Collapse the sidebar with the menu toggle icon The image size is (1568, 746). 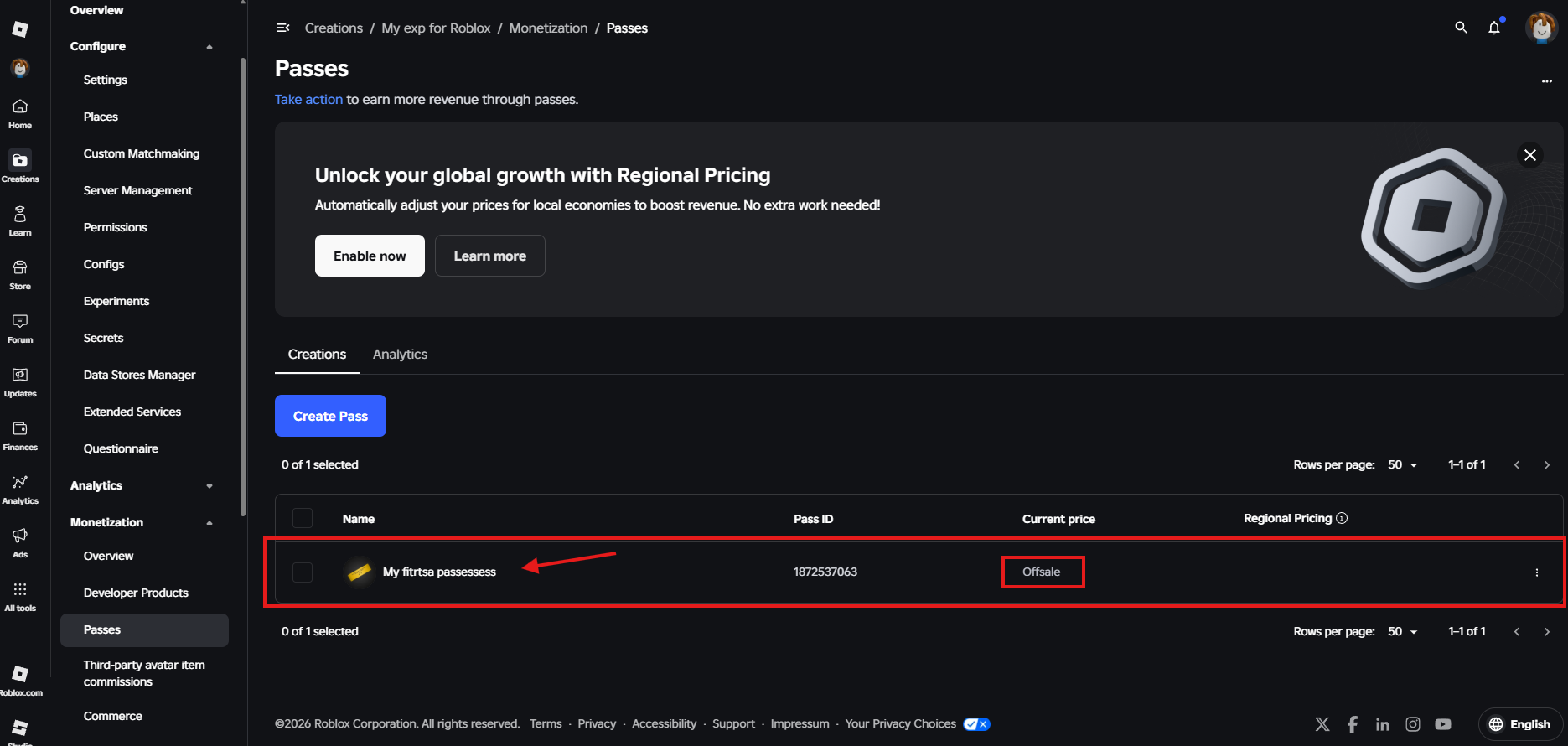283,28
